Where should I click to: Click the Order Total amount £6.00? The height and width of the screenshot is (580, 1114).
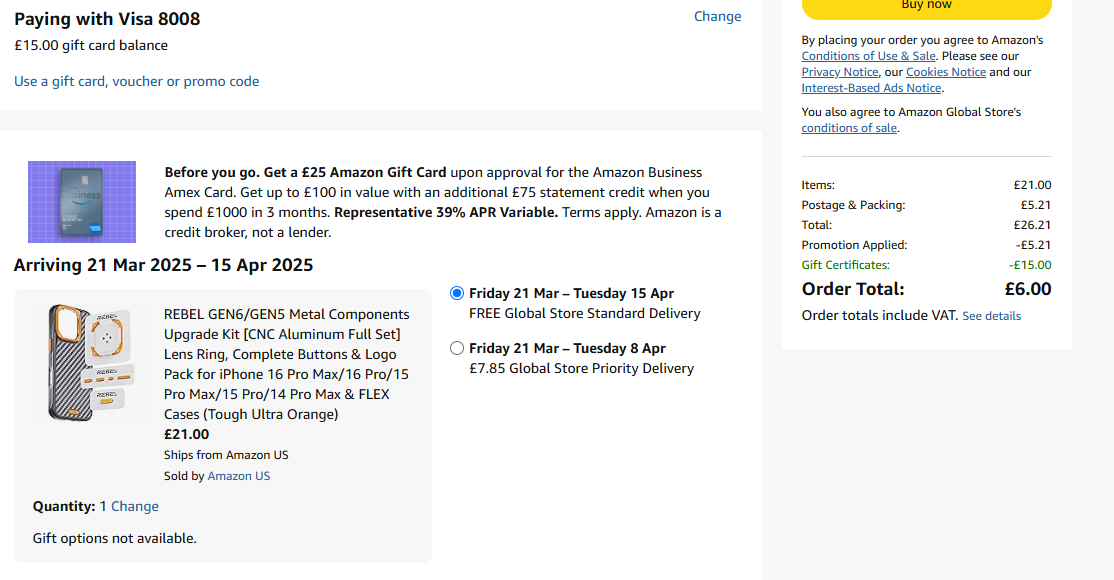click(x=1027, y=289)
